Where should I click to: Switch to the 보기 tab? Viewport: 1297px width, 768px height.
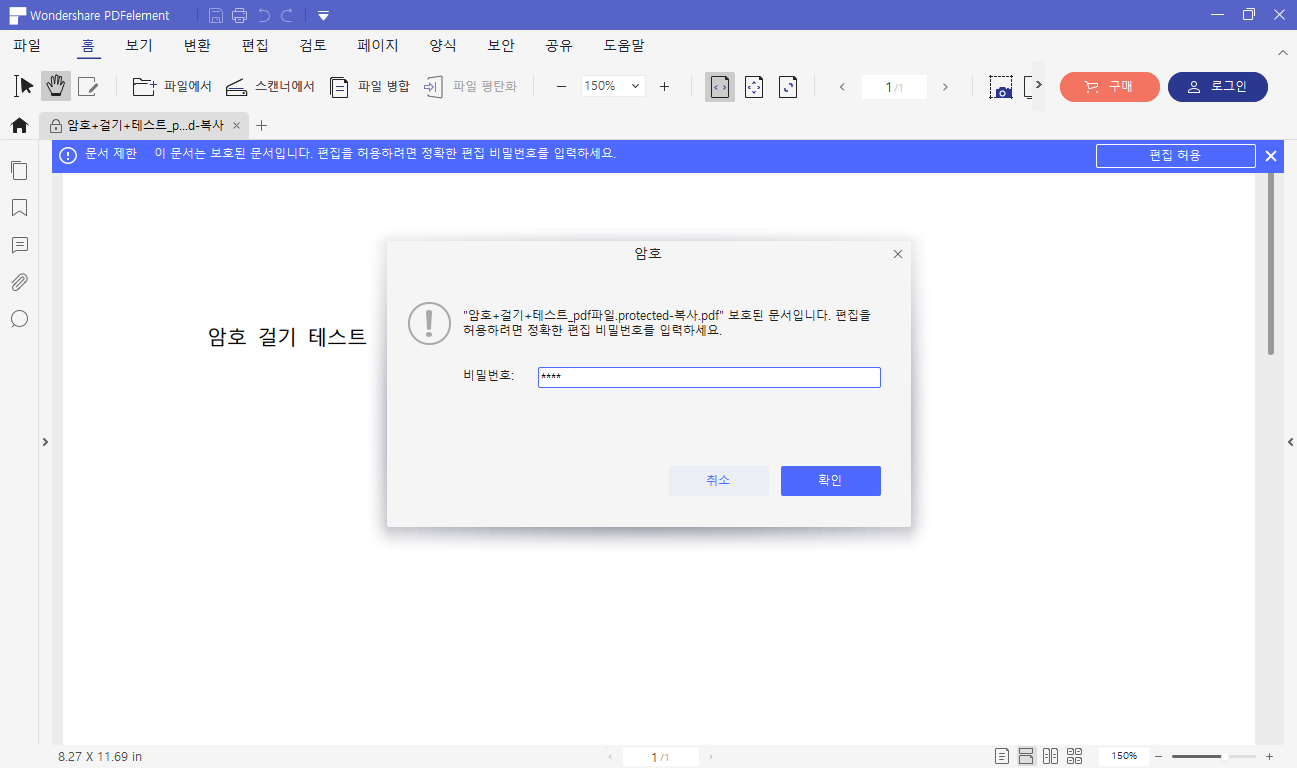click(x=139, y=46)
